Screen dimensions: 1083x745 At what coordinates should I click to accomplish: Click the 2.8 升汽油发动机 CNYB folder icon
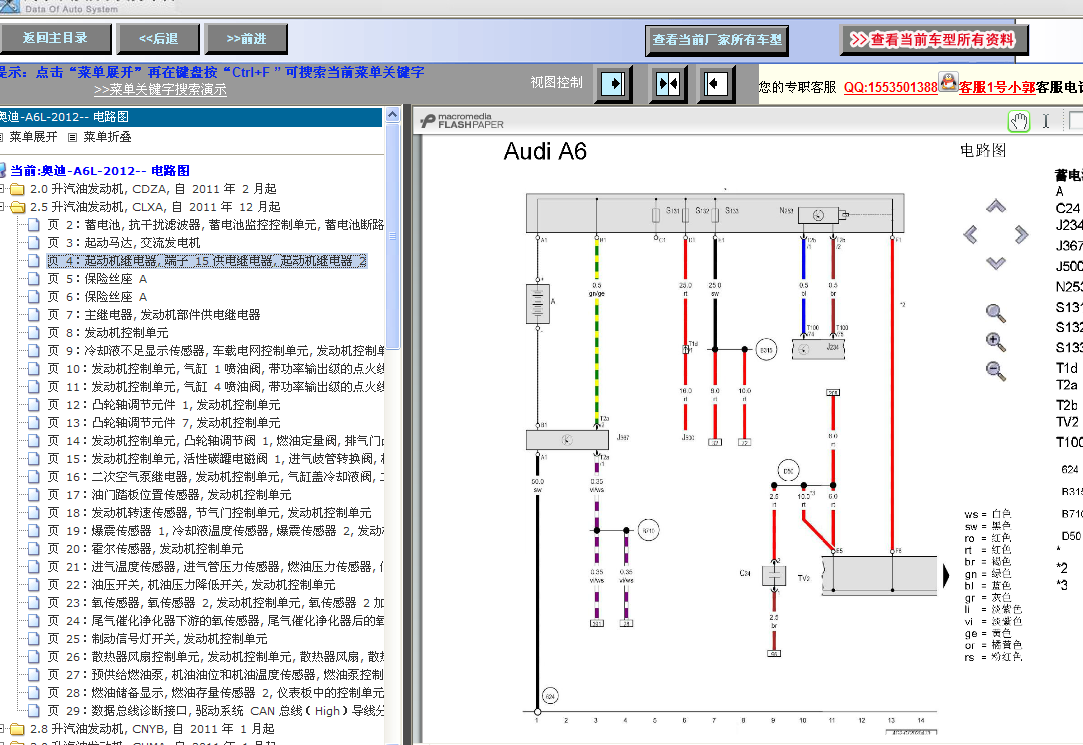tap(18, 728)
